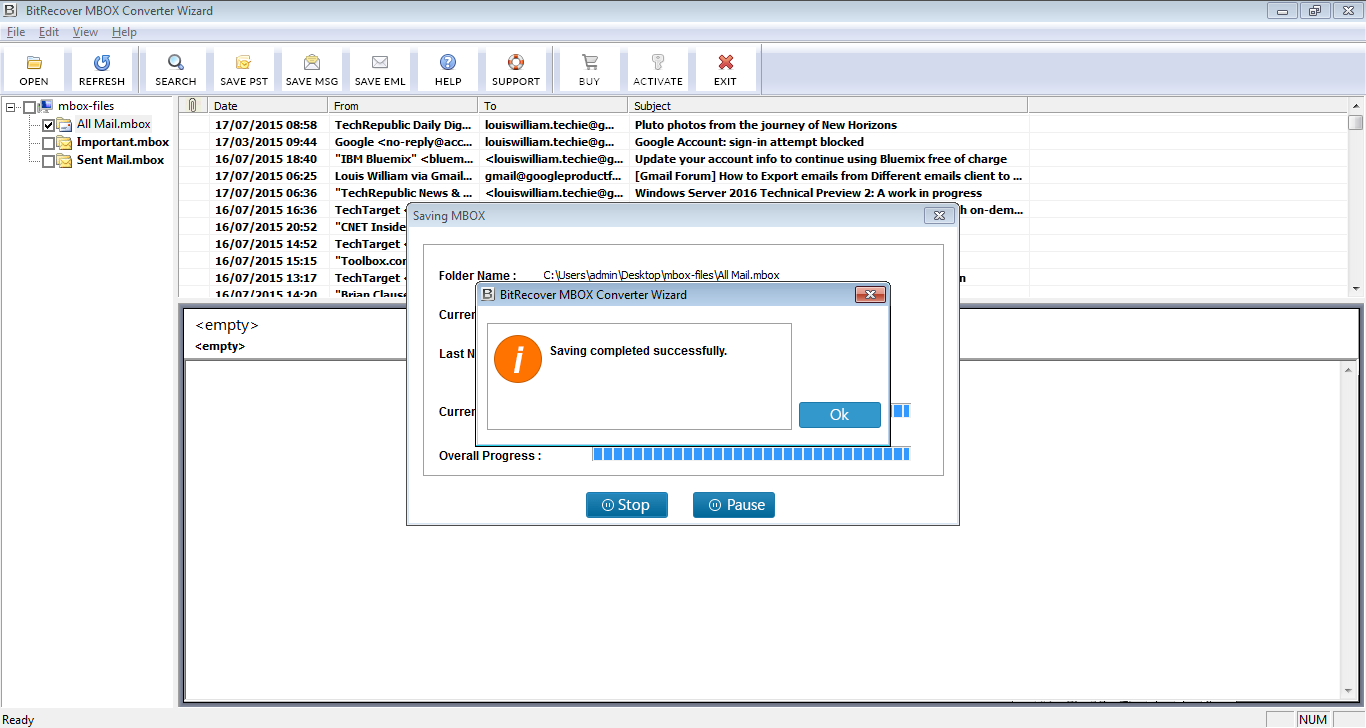Sort by the Date column header
1366x728 pixels.
pyautogui.click(x=268, y=105)
